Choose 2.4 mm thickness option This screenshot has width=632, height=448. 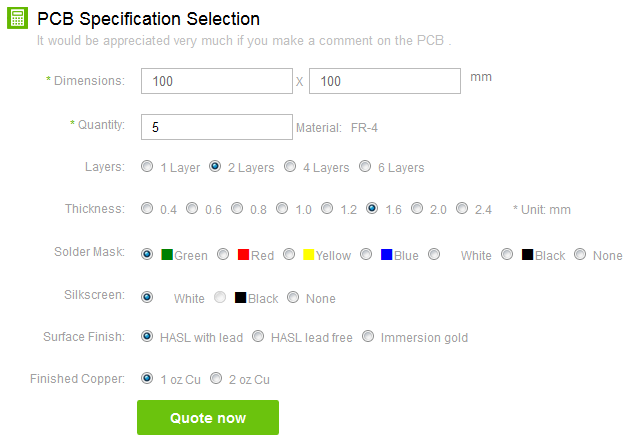462,209
